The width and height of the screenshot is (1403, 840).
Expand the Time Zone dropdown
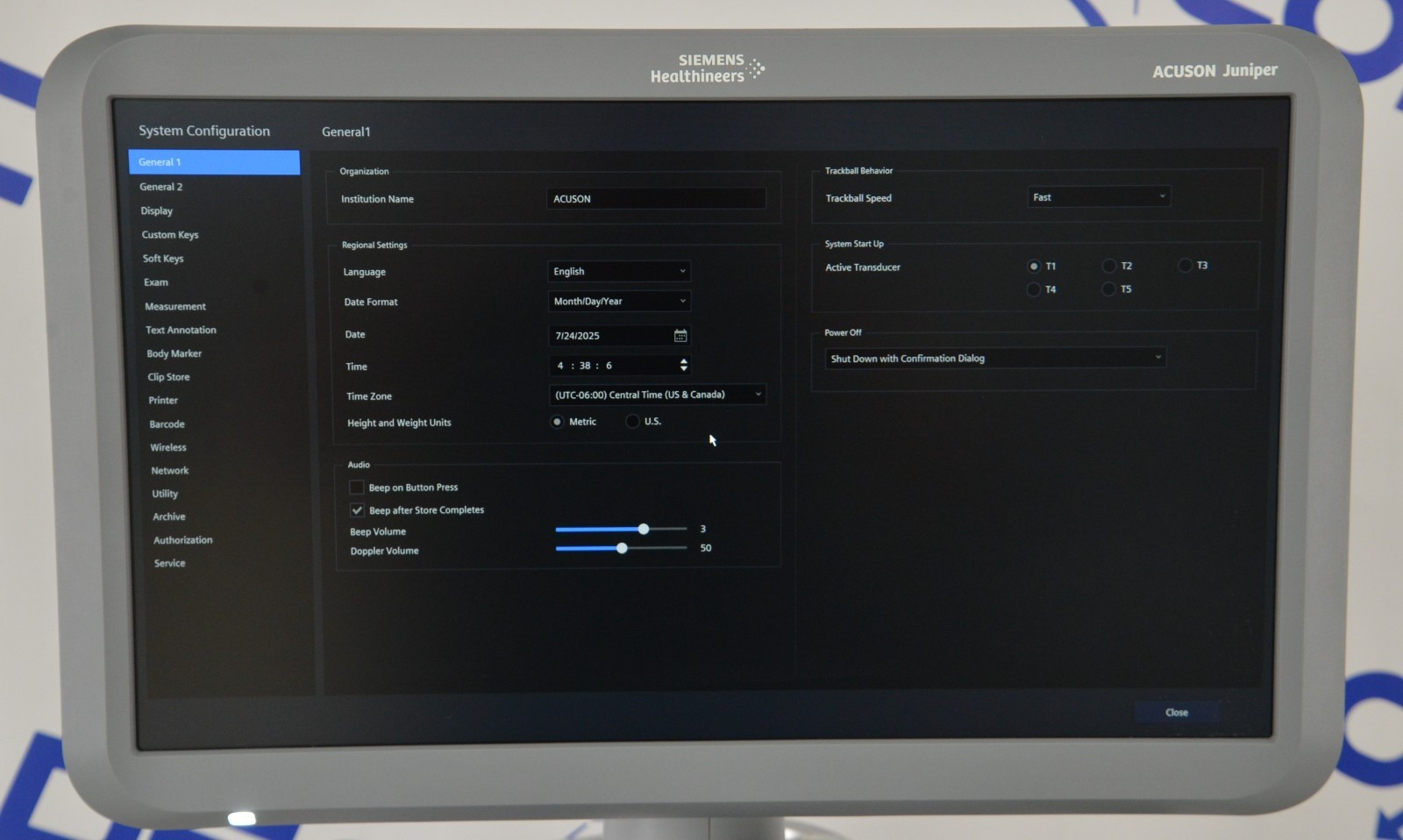658,395
